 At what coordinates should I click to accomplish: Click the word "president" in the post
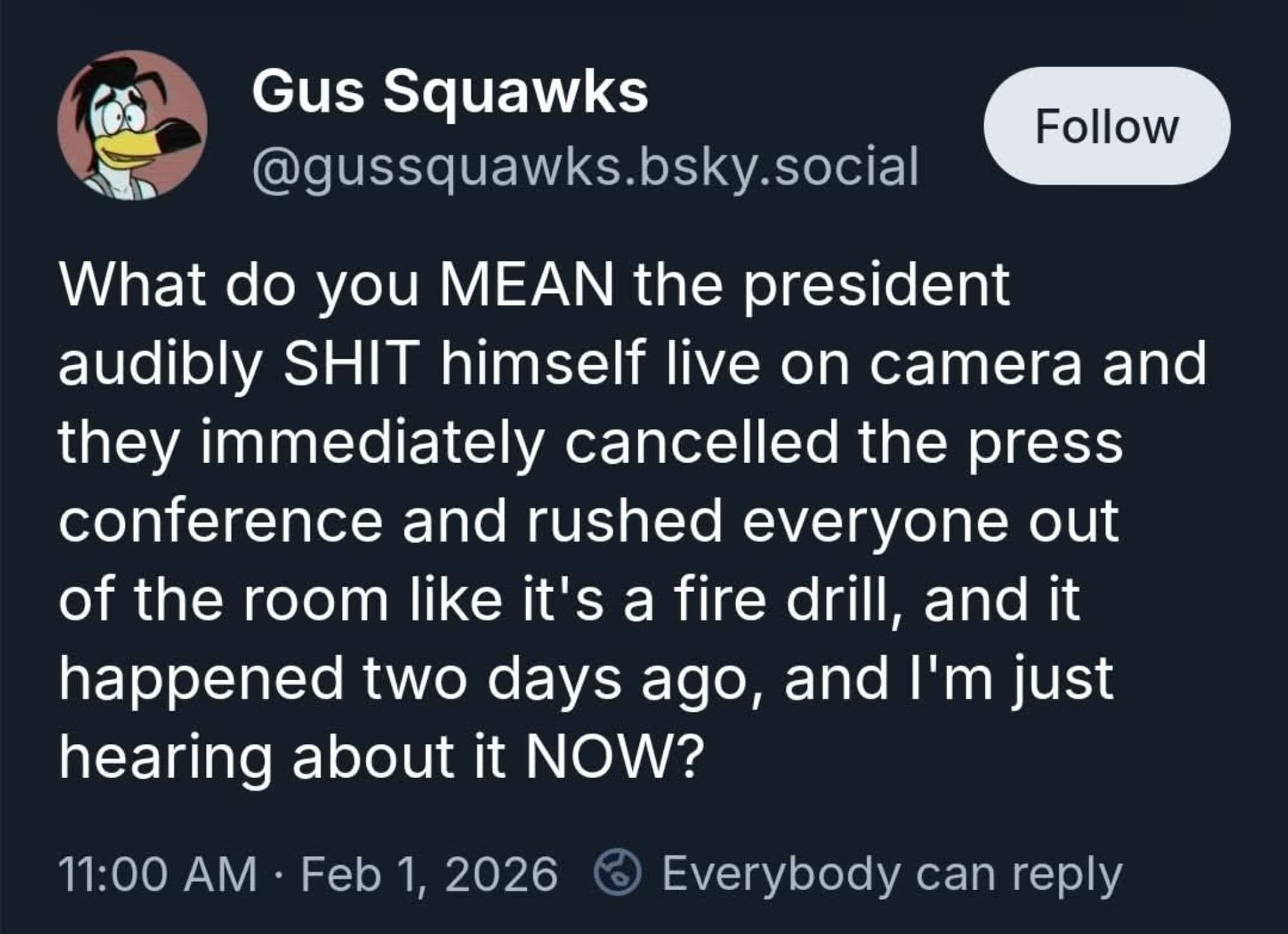[x=876, y=285]
